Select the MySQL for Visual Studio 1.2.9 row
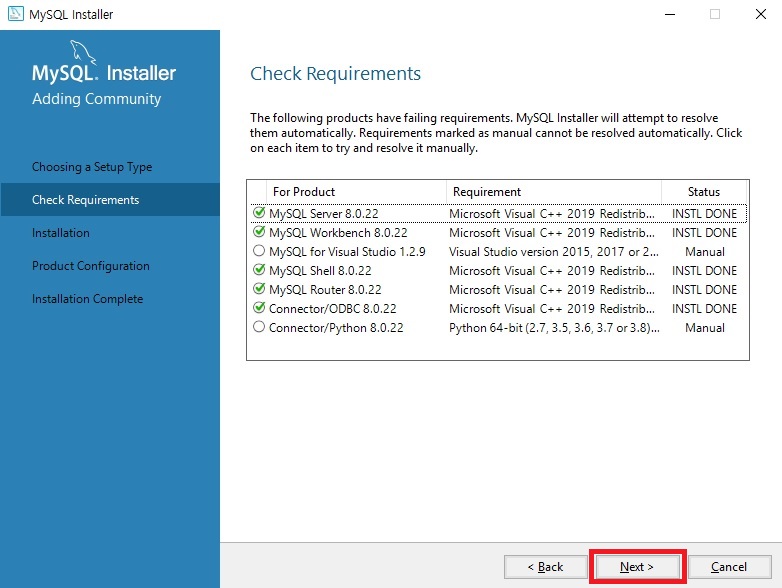The height and width of the screenshot is (588, 782). [499, 251]
